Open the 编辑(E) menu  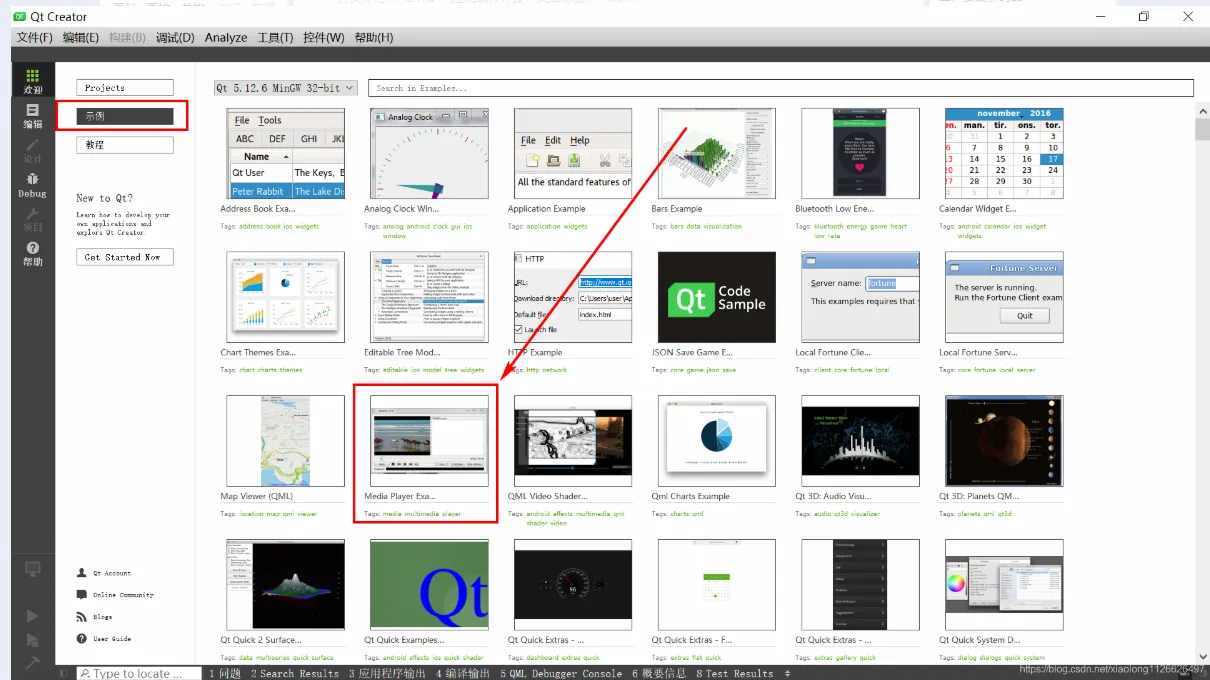point(80,37)
